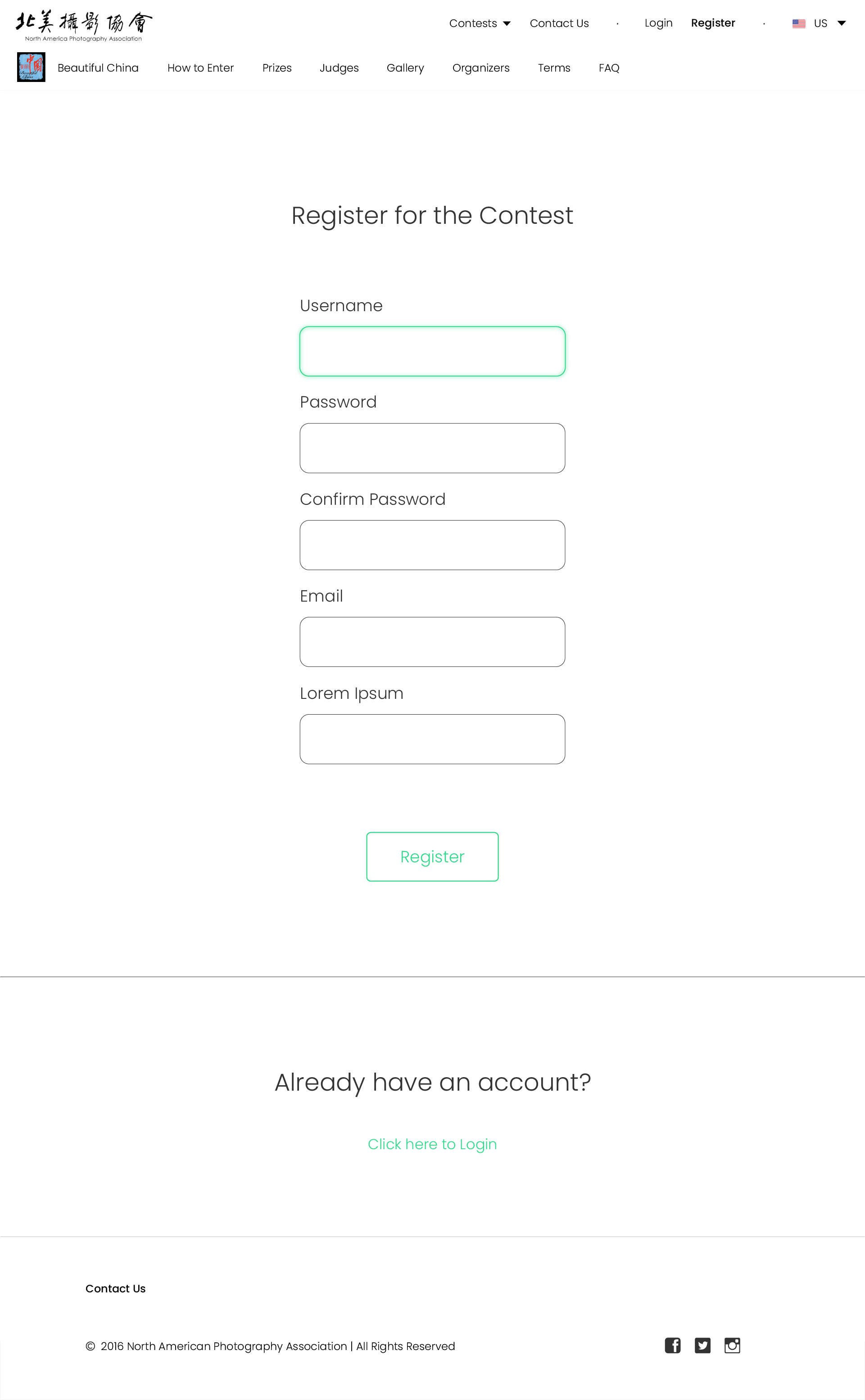The height and width of the screenshot is (1400, 865).
Task: Open the Instagram icon in footer
Action: 732,1346
